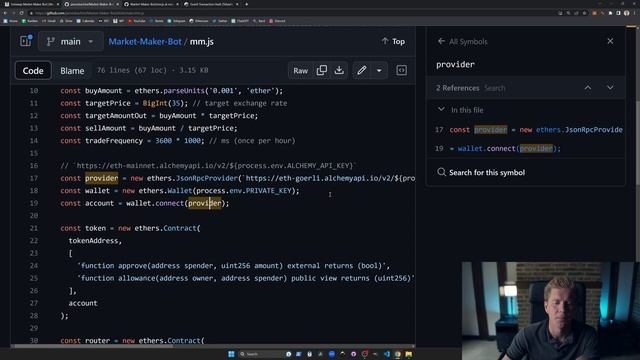Screen dimensions: 640x360
Task: Reload the page in browser
Action: (22, 13)
